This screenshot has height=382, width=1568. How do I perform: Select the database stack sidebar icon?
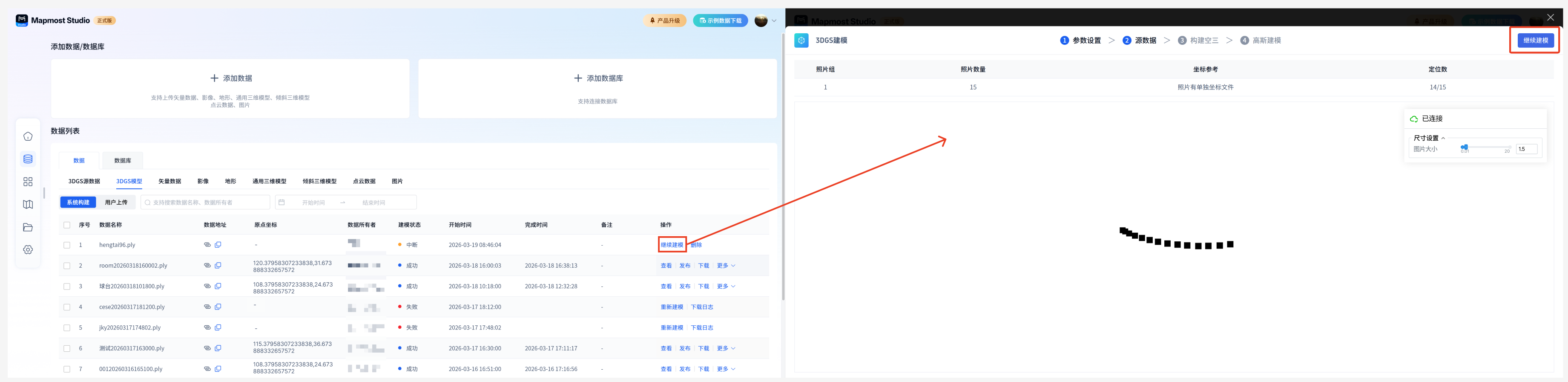coord(28,159)
